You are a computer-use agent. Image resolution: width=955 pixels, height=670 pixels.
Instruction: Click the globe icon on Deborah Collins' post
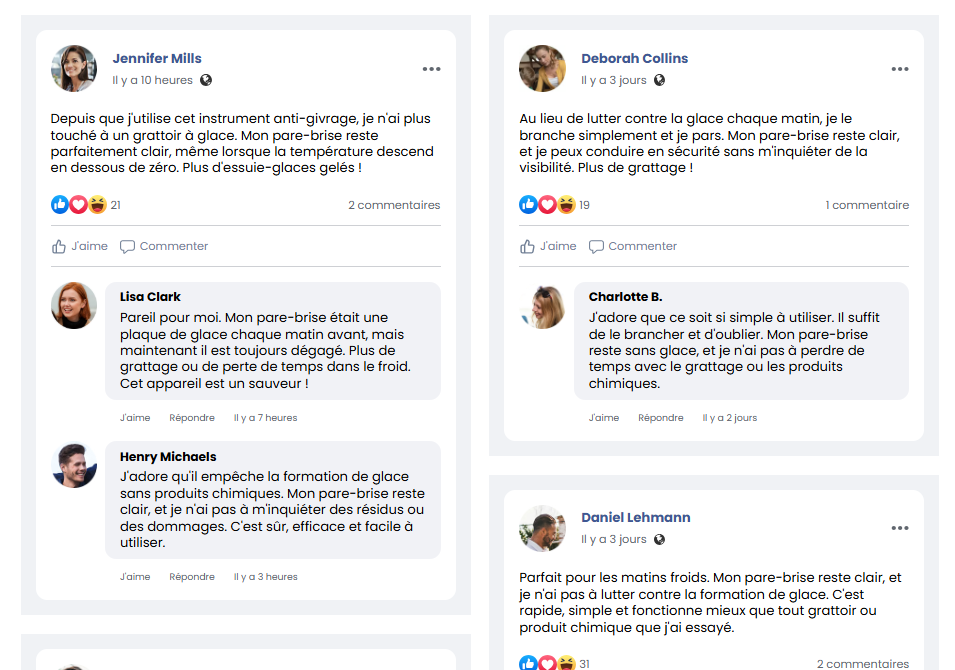pyautogui.click(x=659, y=80)
